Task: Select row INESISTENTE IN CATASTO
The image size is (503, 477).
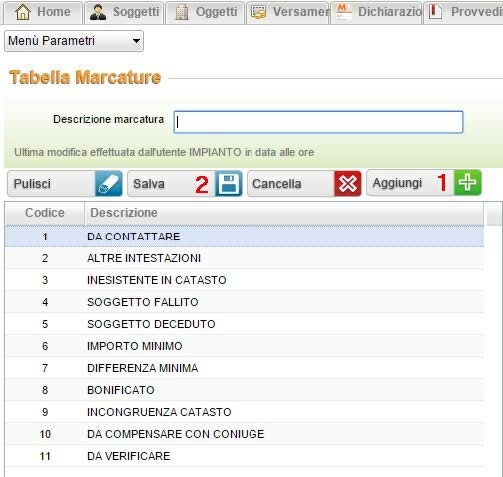Action: coord(245,280)
